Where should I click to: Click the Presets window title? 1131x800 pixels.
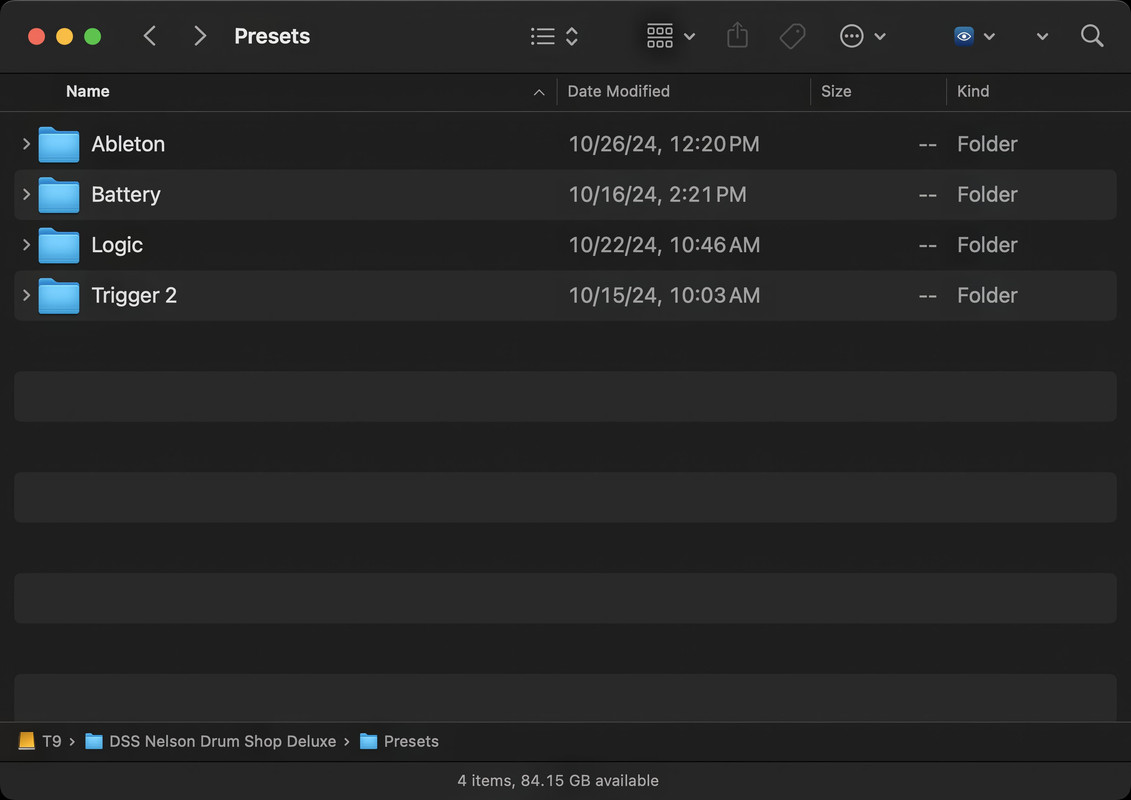272,36
